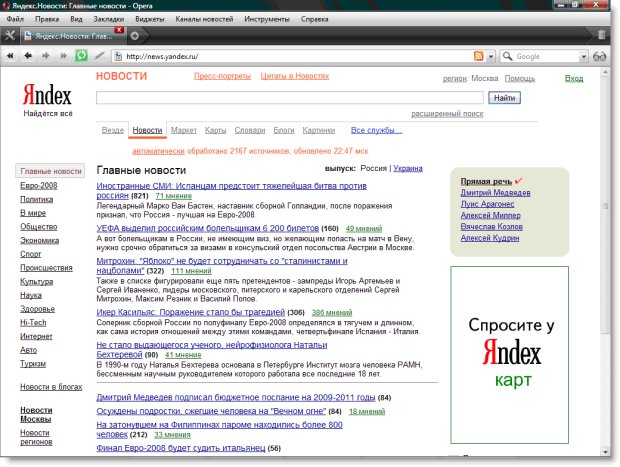
Task: Open Прямая речь heading link
Action: point(486,182)
